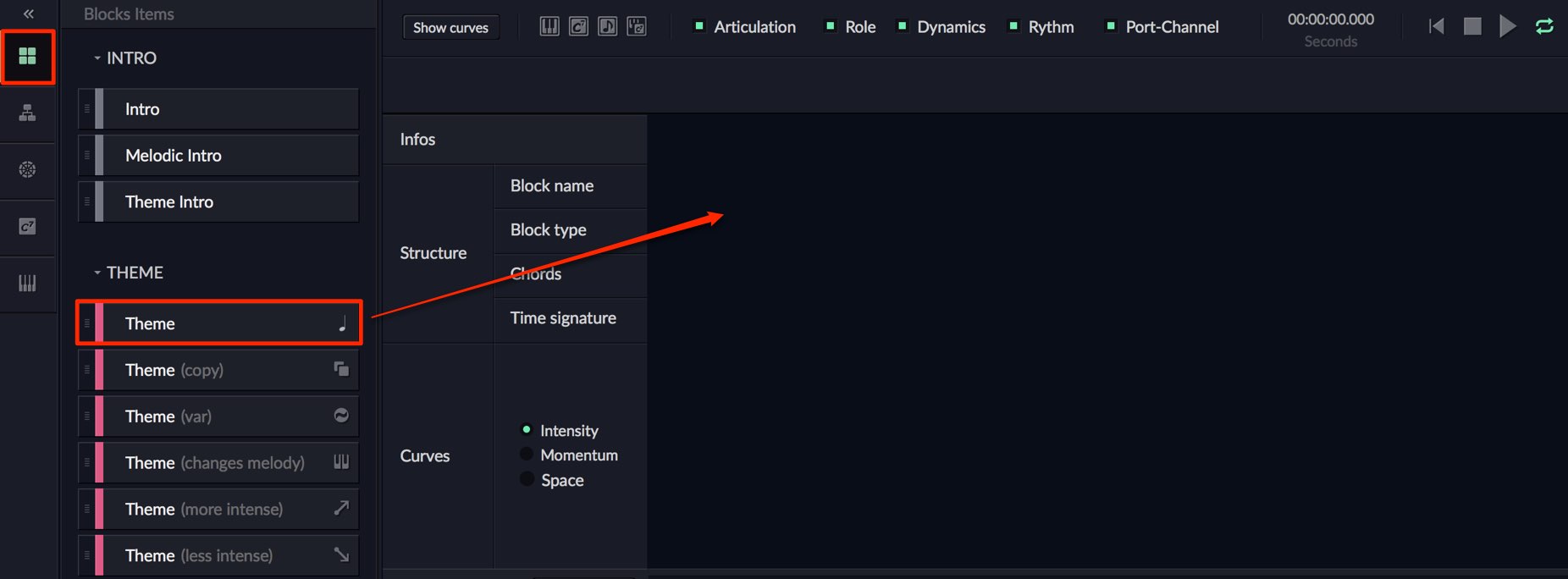The width and height of the screenshot is (1568, 579).
Task: Click the piano keys sidebar icon
Action: [x=28, y=284]
